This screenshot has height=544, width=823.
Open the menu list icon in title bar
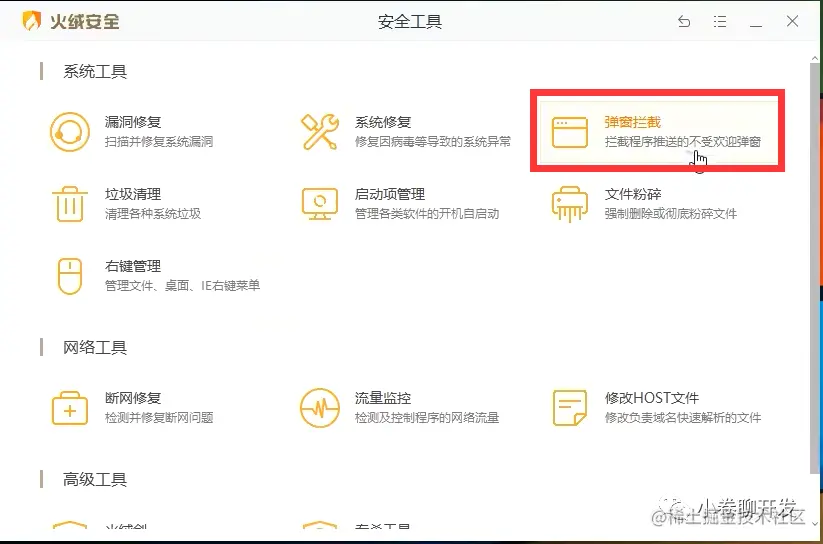(720, 22)
